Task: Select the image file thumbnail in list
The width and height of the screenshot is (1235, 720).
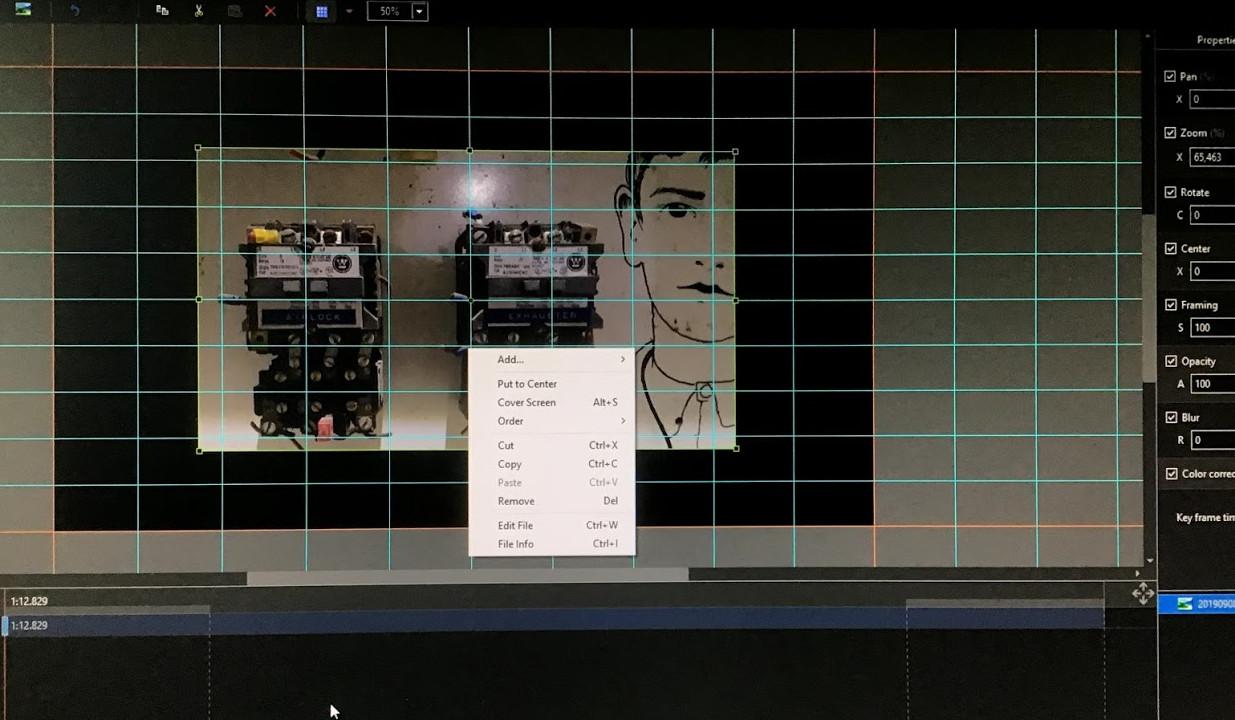Action: [1185, 604]
